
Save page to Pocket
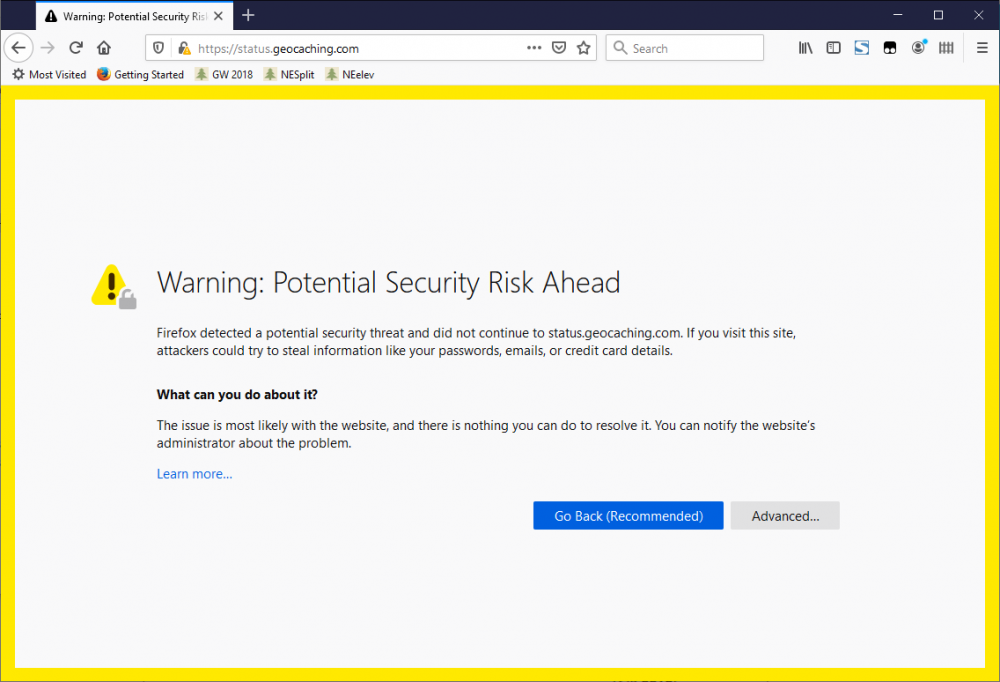(x=559, y=48)
